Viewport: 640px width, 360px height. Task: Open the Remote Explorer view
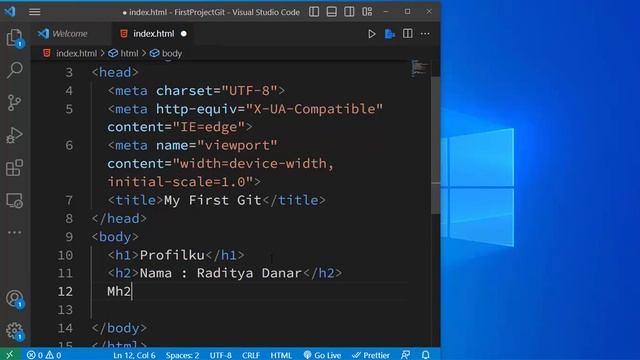[x=15, y=200]
